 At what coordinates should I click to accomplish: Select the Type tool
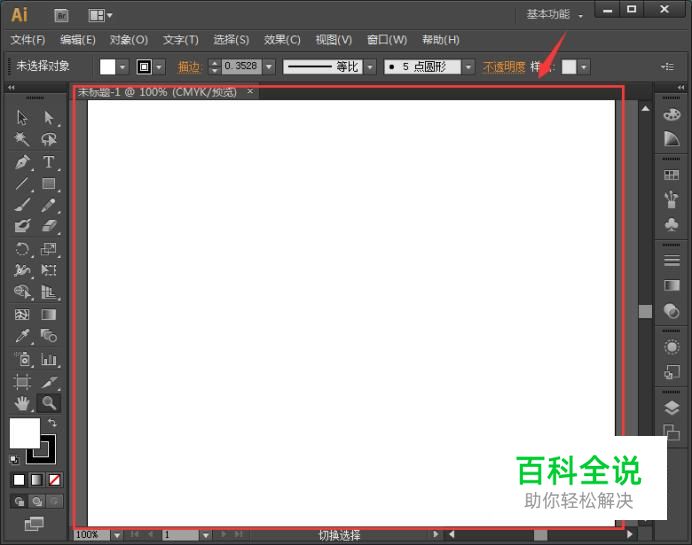click(49, 162)
